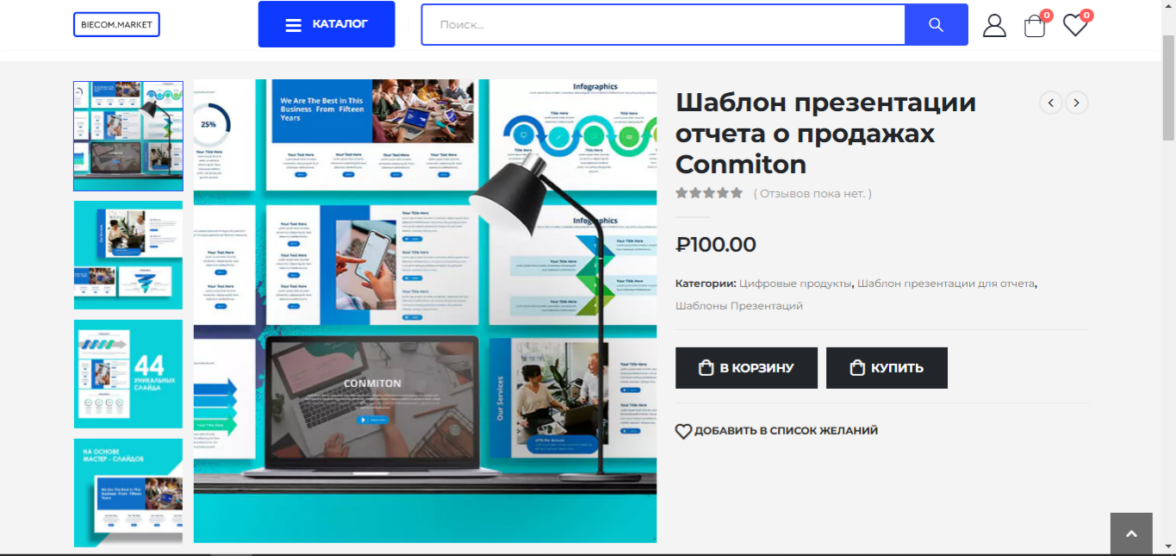Open the shopping cart icon in header

click(x=1034, y=26)
